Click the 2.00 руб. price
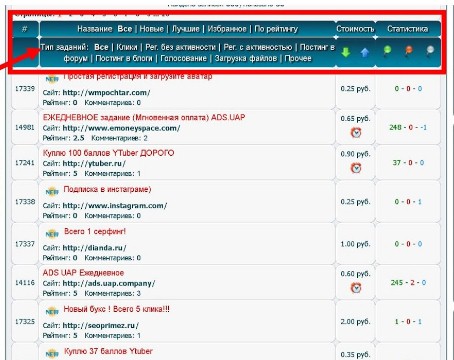 point(355,322)
